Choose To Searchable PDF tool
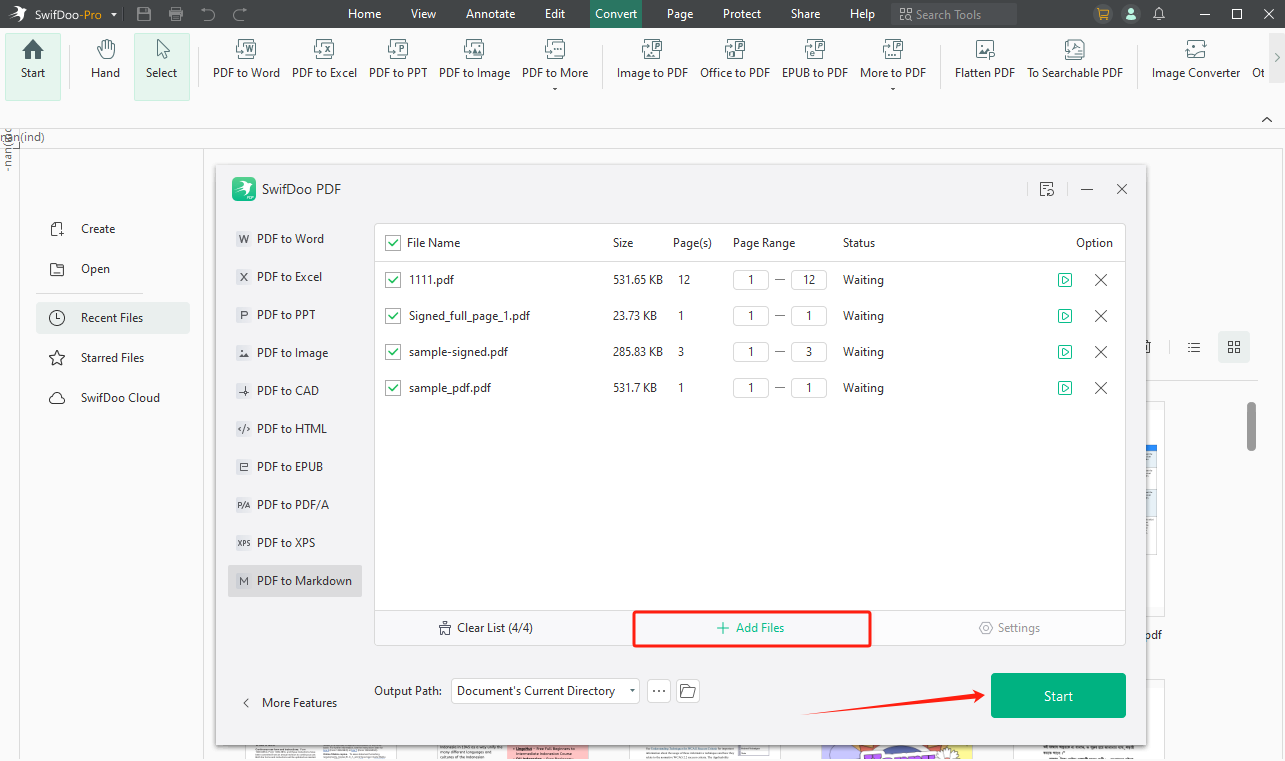 1075,59
